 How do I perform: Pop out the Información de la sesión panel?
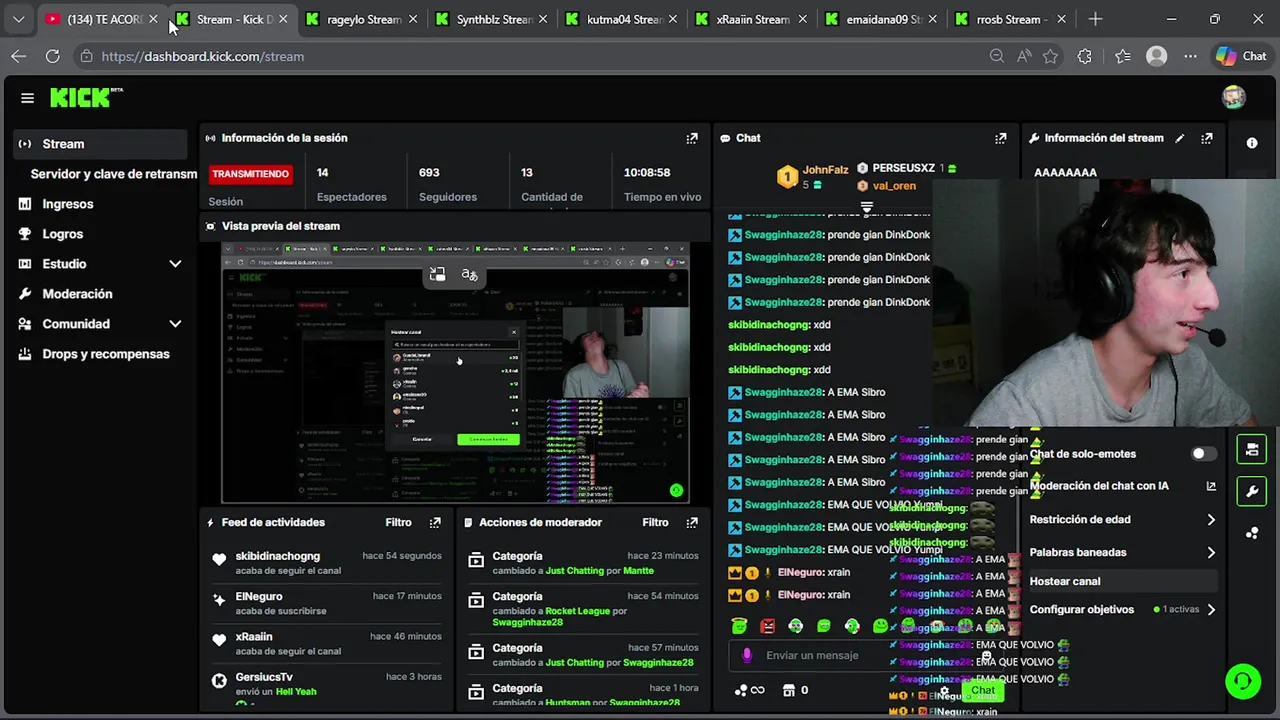(x=691, y=138)
